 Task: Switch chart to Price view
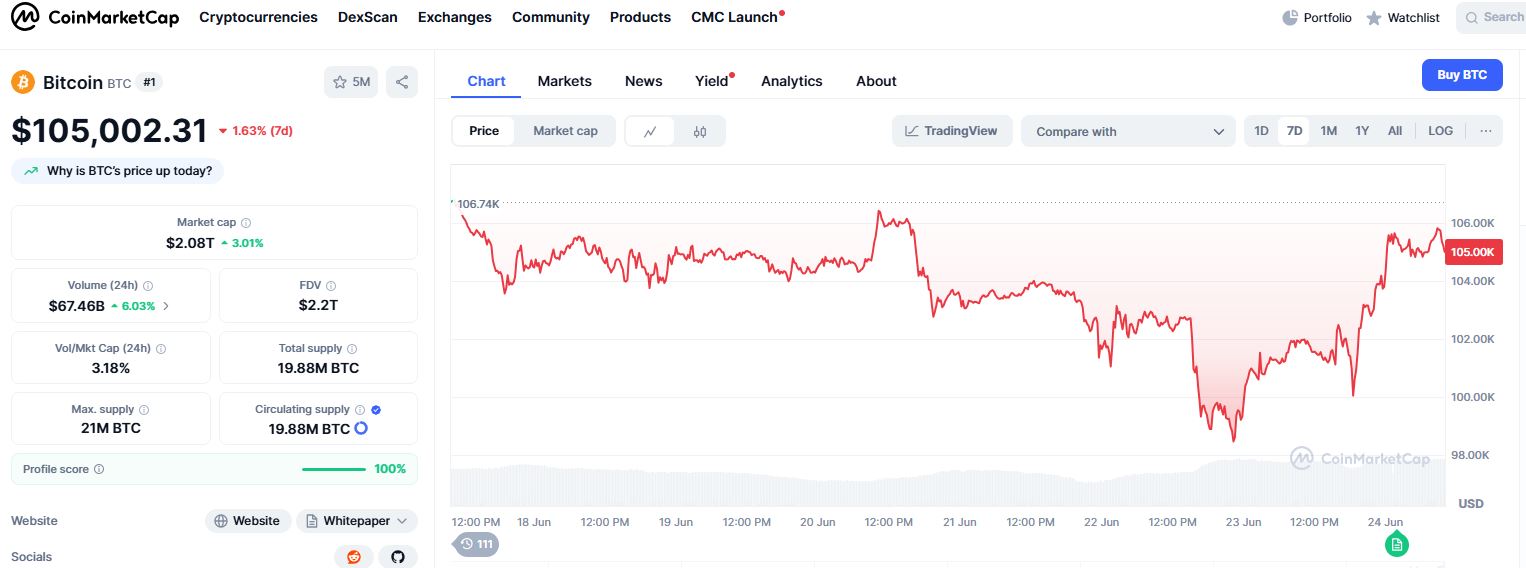tap(484, 131)
